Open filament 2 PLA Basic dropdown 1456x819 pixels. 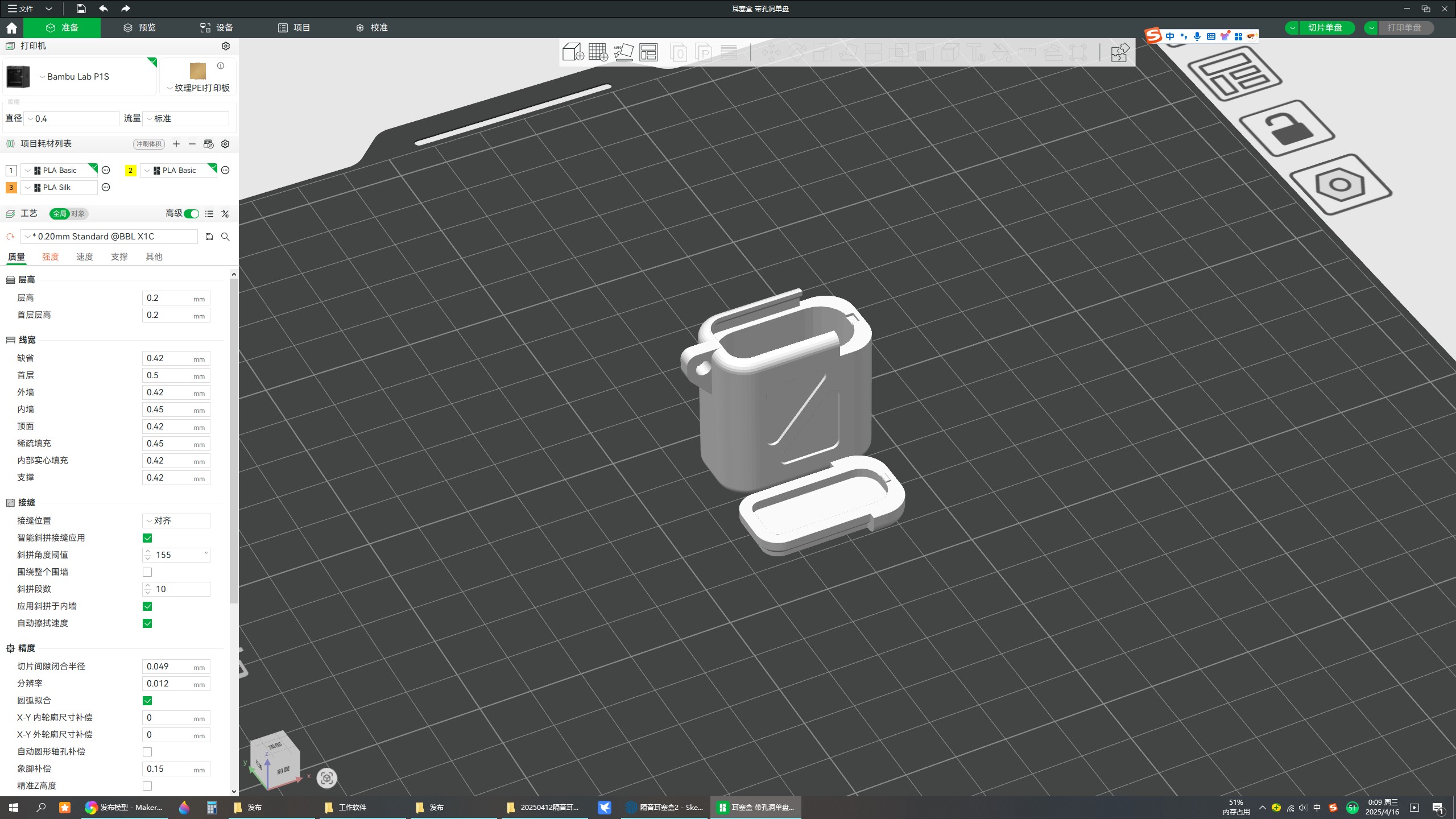point(178,170)
